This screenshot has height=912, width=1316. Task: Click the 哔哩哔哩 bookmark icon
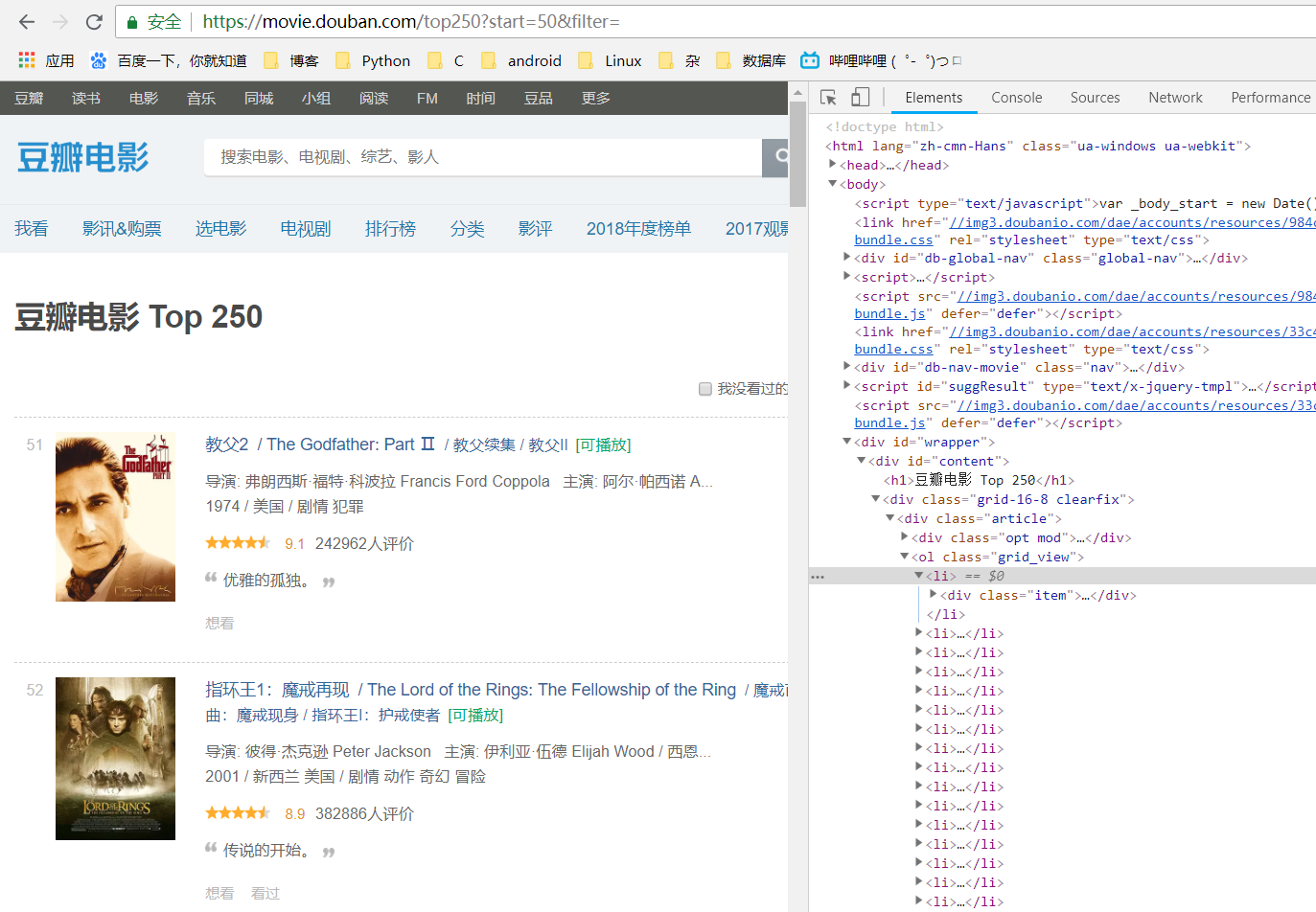coord(810,59)
